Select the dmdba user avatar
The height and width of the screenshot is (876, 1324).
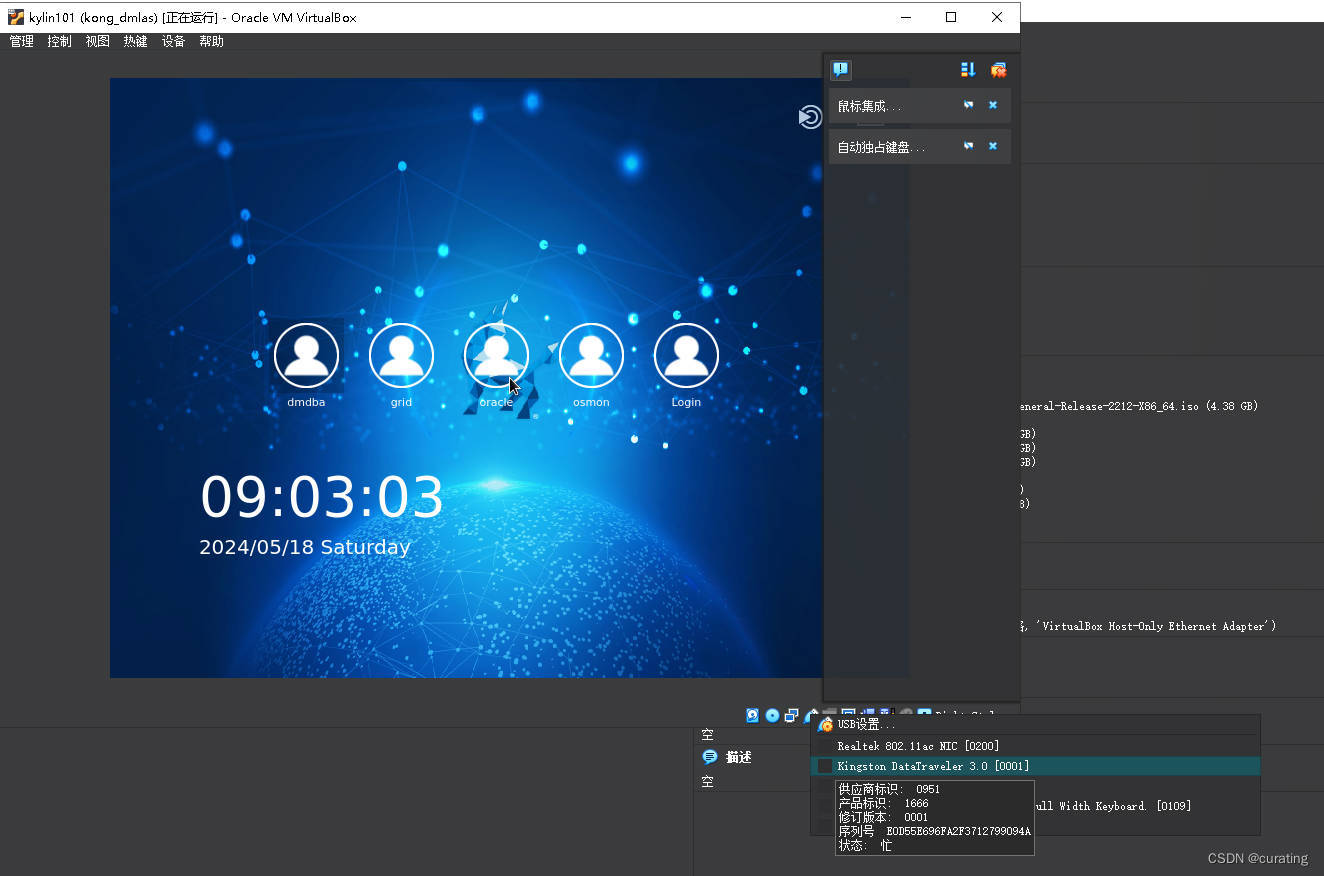[x=306, y=355]
